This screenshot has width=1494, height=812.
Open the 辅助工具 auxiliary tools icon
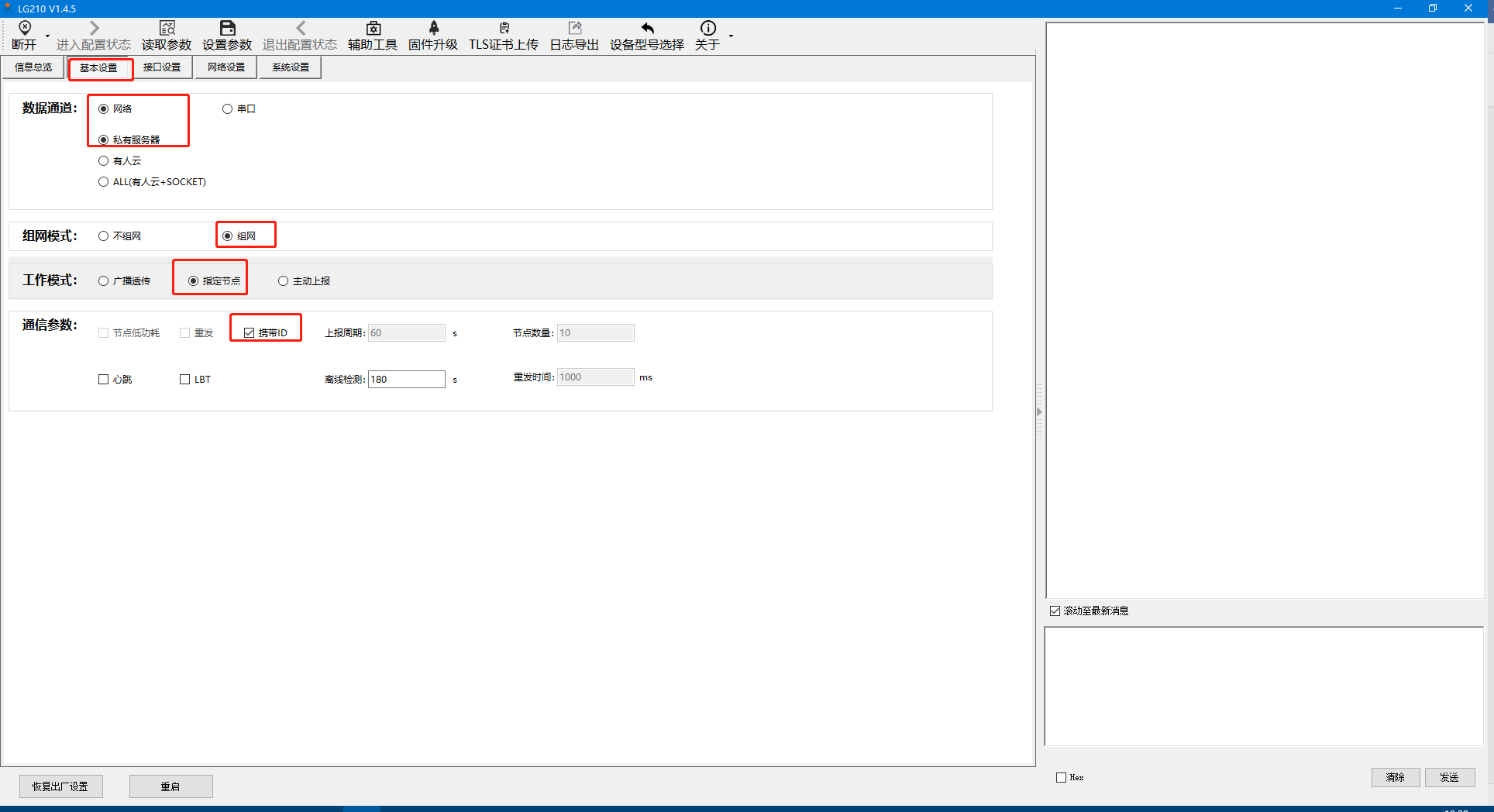(373, 29)
